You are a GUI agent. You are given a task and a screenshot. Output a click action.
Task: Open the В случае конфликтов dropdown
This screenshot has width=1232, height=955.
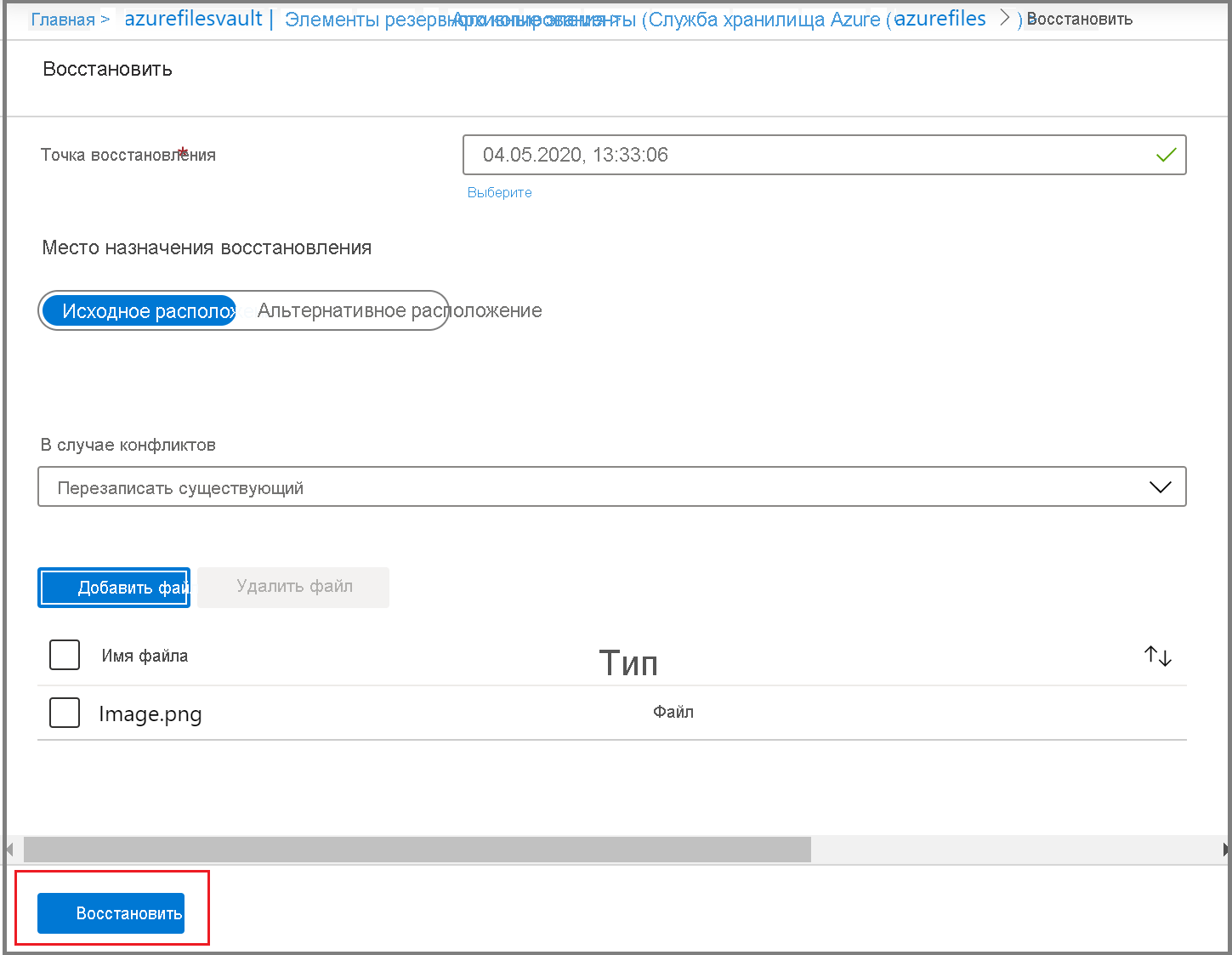coord(611,487)
